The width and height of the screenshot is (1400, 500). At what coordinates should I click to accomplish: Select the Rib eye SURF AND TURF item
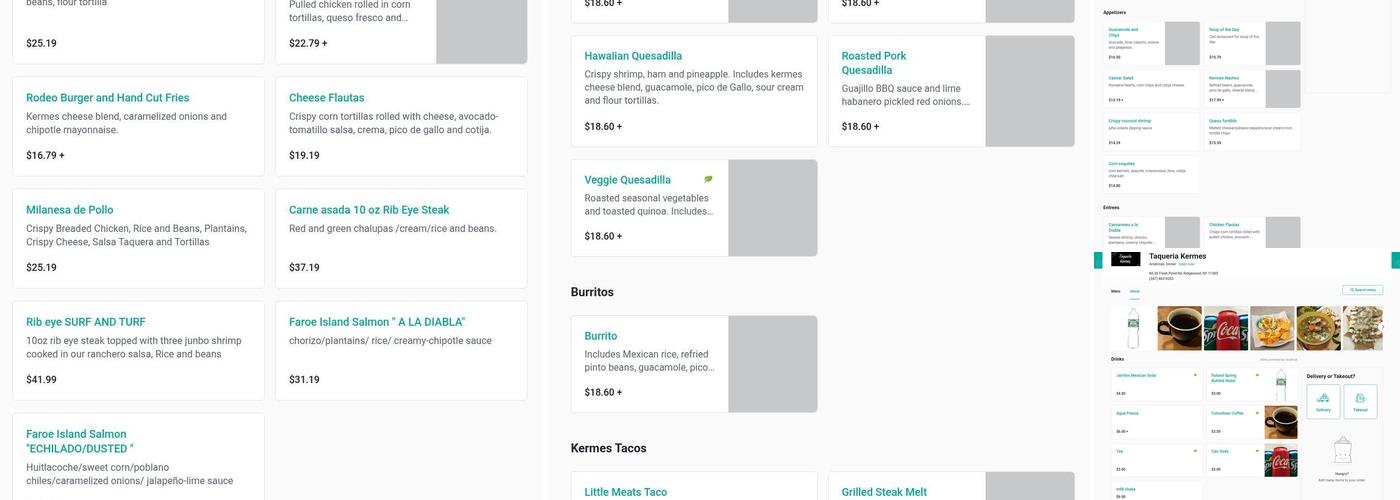86,322
